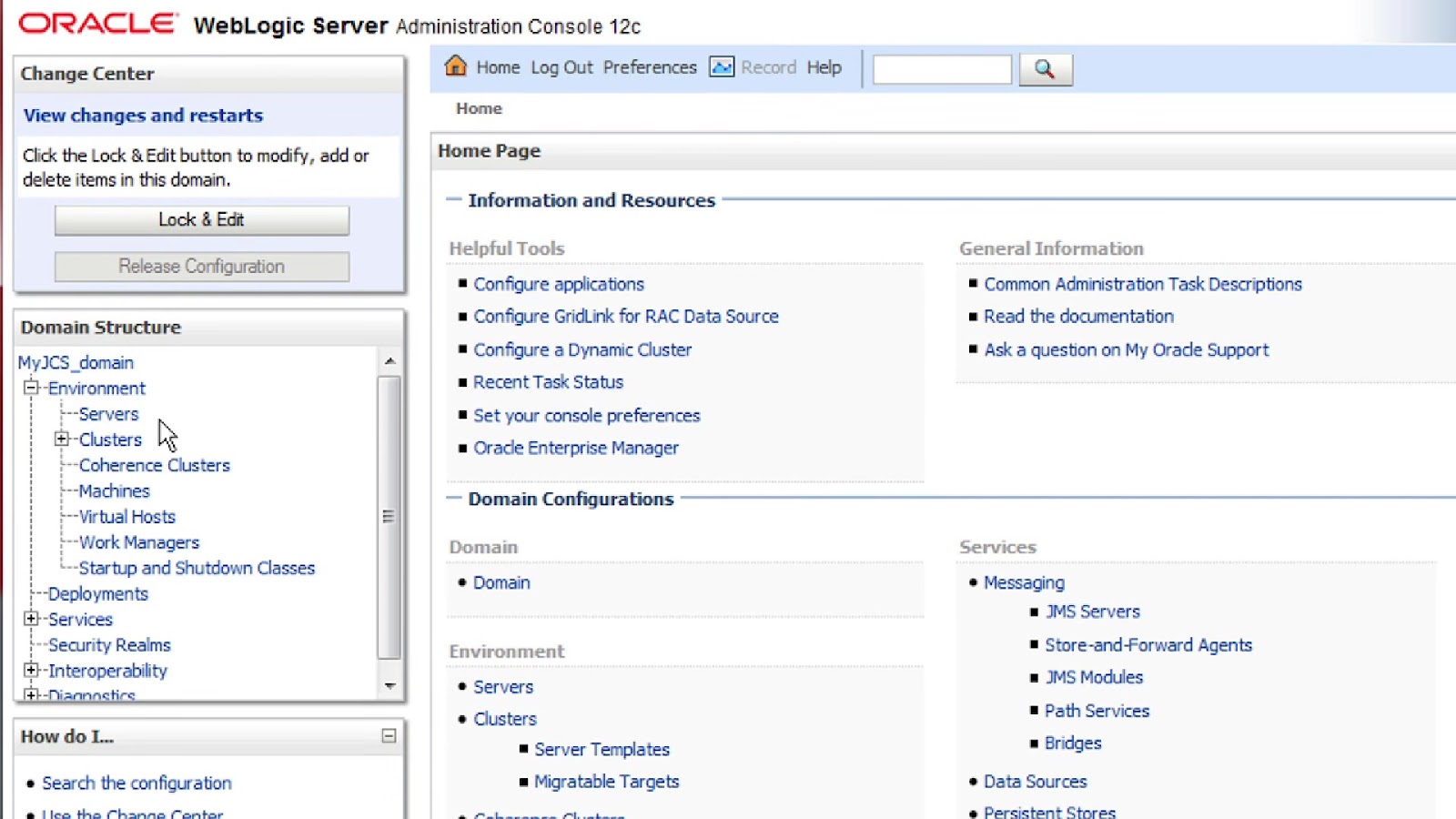Click the Domain Structure scrollbar down arrow
1456x819 pixels.
389,685
